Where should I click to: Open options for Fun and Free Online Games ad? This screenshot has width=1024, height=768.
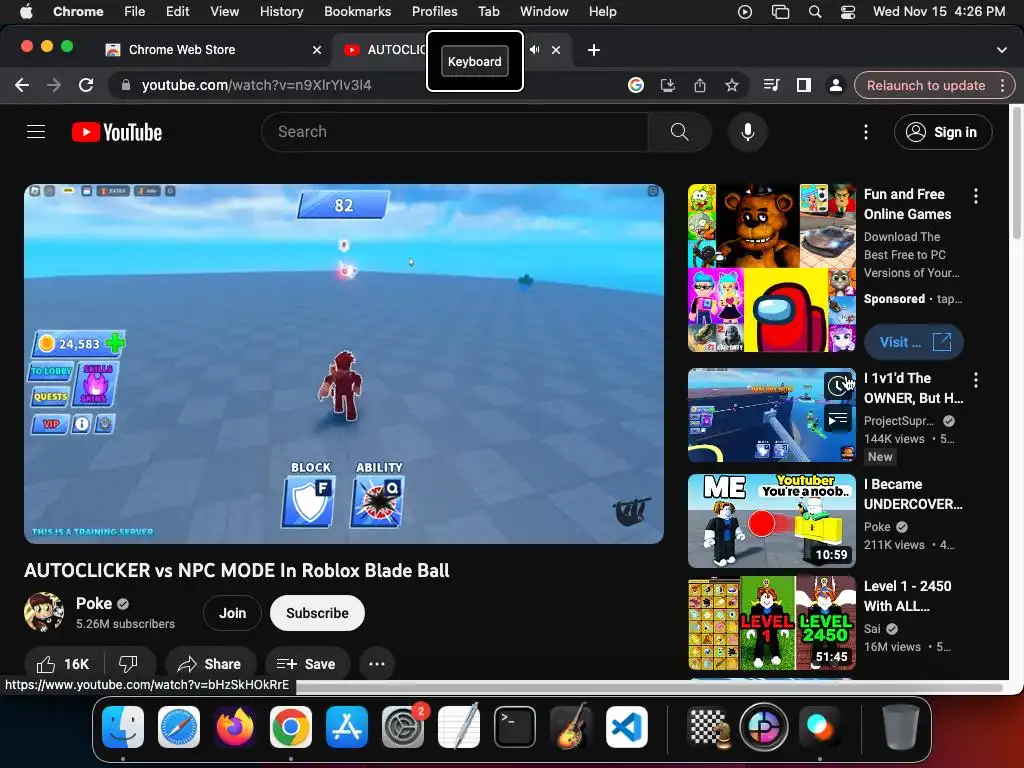point(976,196)
